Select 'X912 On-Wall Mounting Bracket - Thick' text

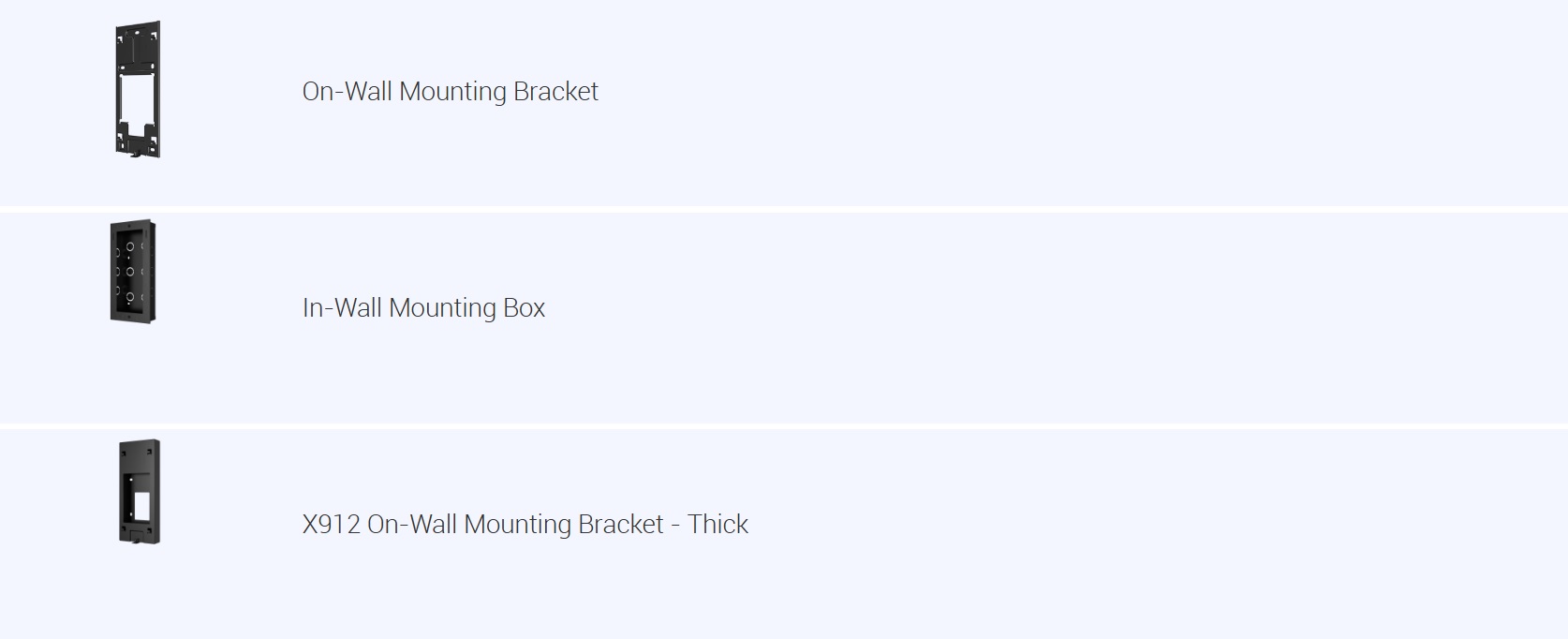click(x=525, y=525)
